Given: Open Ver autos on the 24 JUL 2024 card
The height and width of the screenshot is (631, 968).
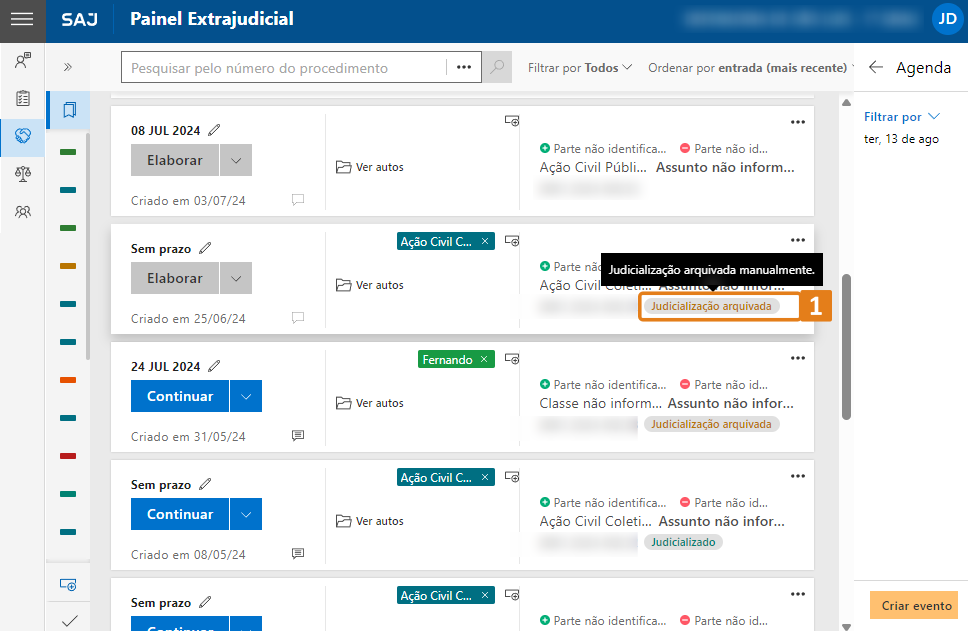Looking at the screenshot, I should 370,403.
